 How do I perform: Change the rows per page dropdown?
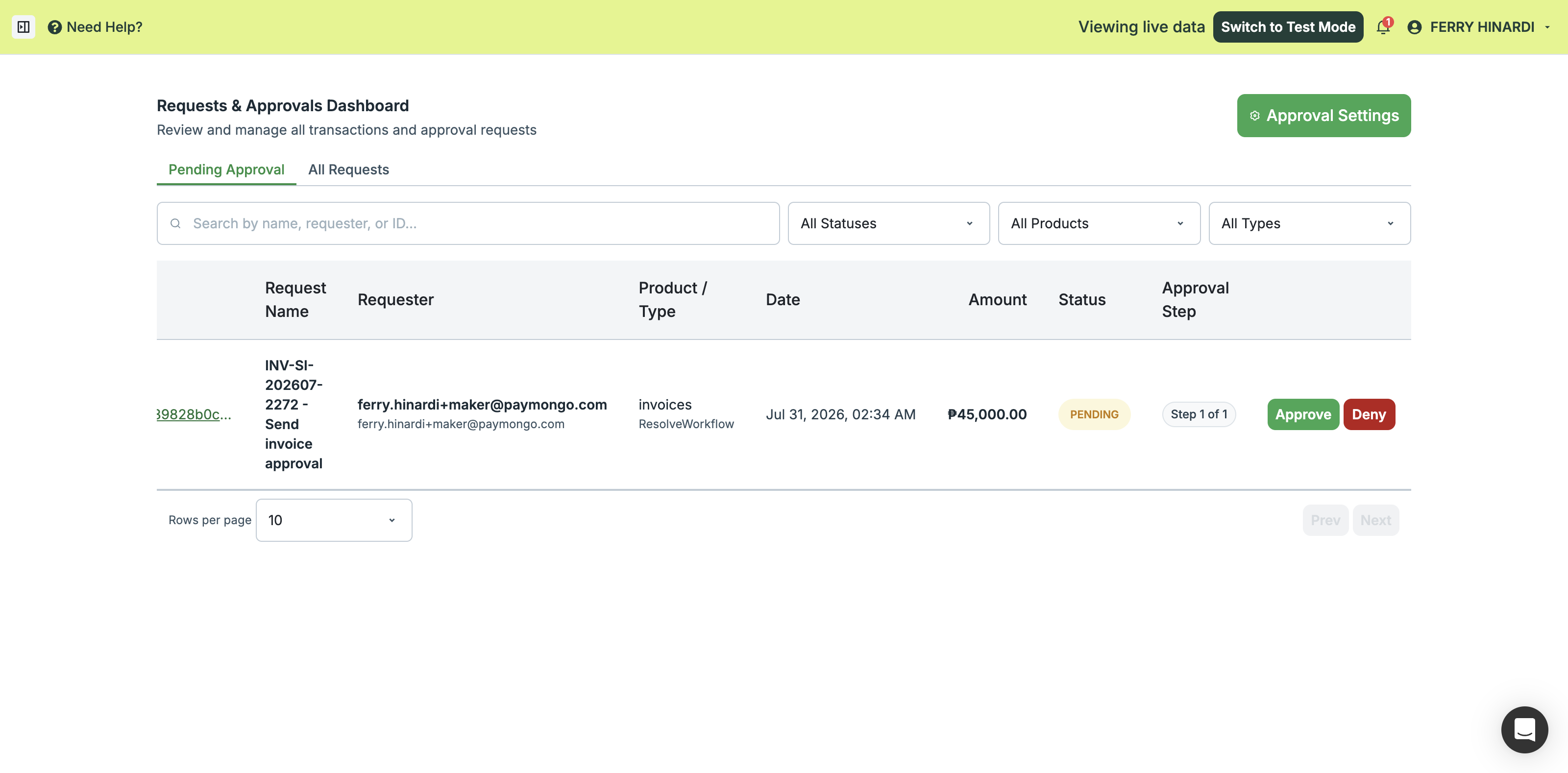tap(334, 520)
